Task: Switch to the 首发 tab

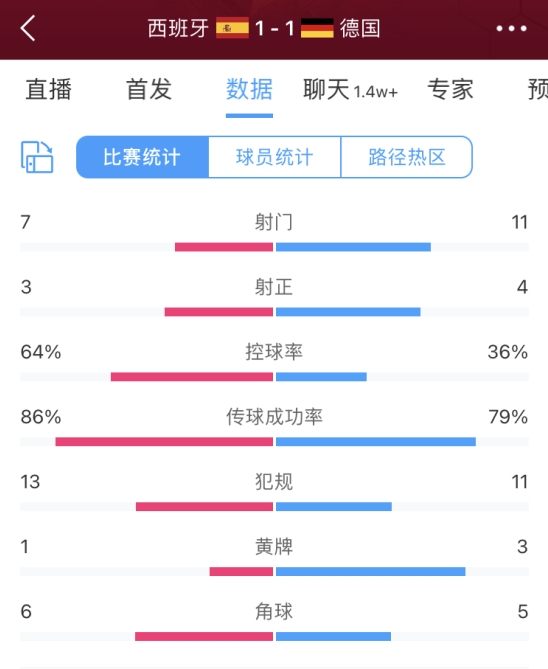Action: [149, 89]
